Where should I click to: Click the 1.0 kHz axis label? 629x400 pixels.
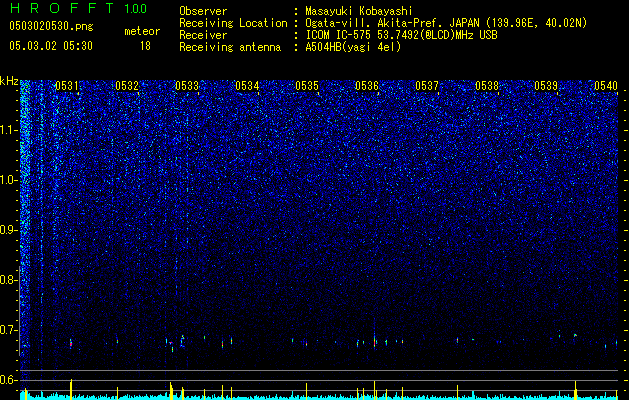(x=9, y=181)
